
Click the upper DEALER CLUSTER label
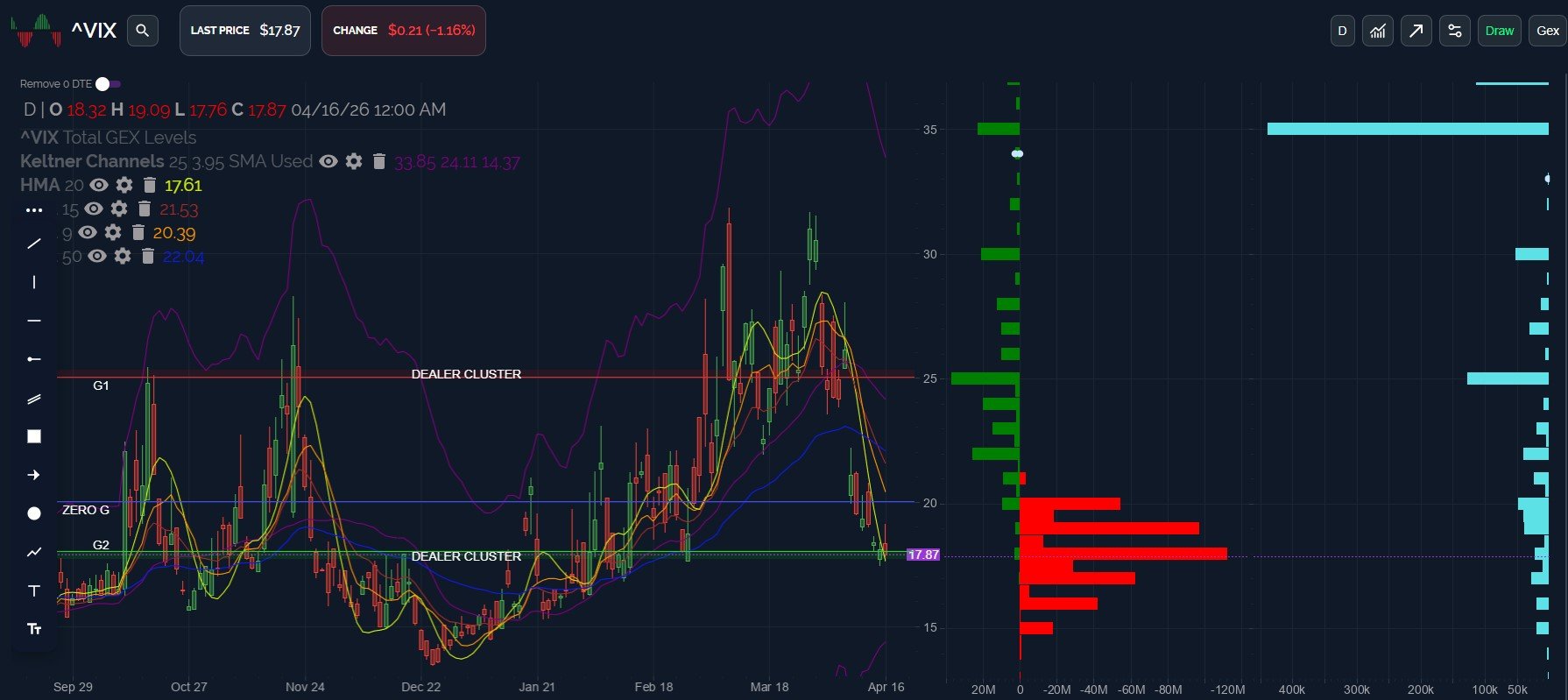(466, 374)
